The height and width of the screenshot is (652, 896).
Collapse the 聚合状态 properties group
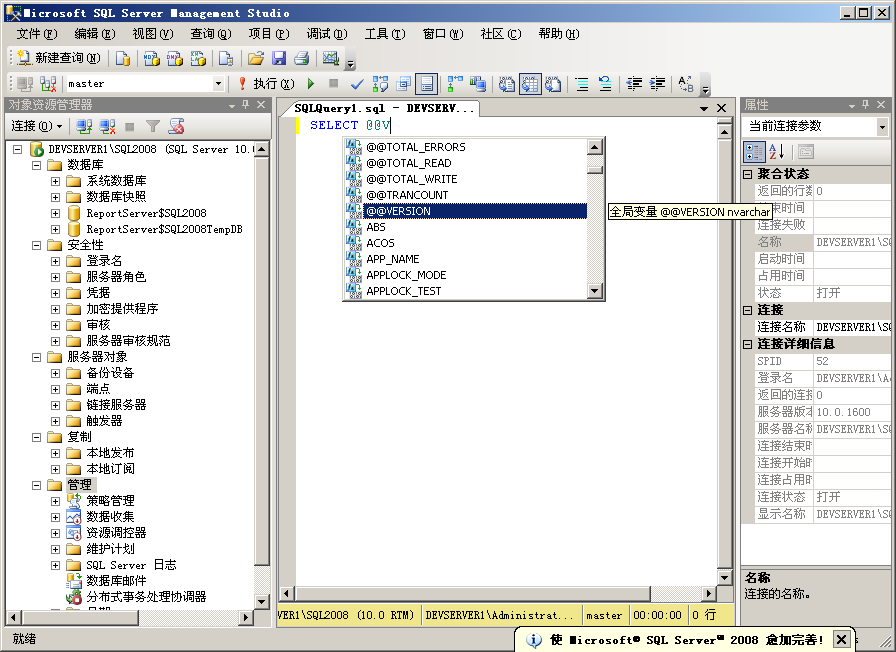pyautogui.click(x=747, y=174)
